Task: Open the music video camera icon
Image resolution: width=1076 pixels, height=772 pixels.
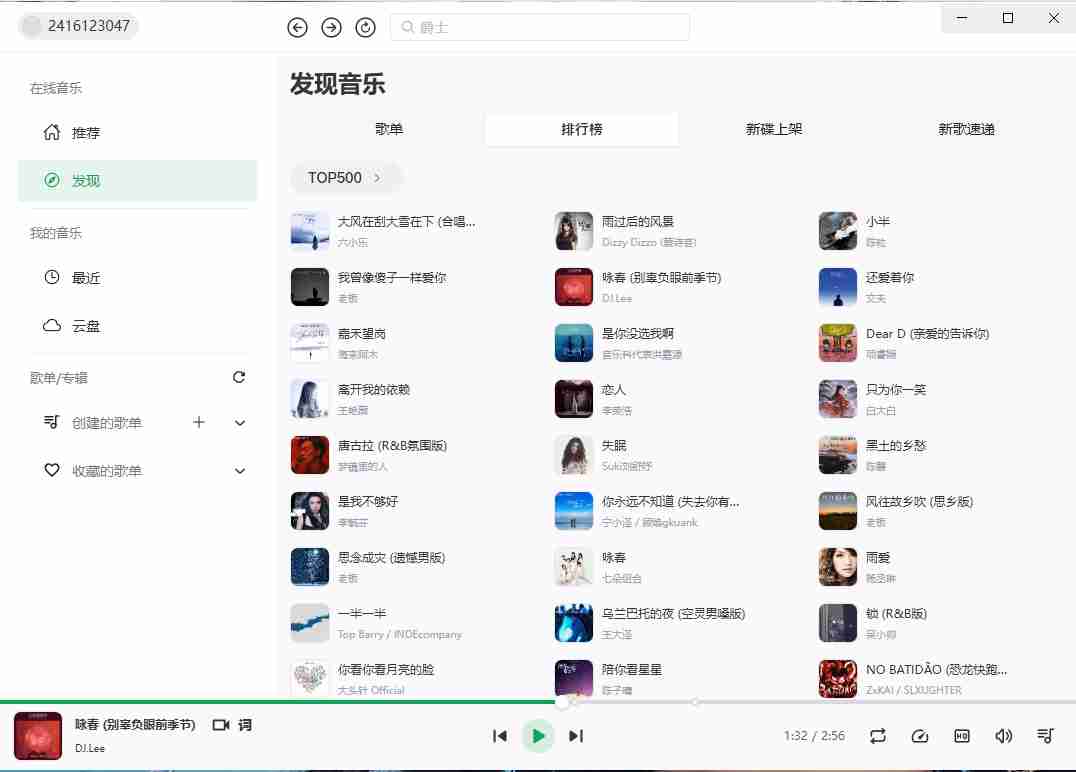Action: coord(221,725)
